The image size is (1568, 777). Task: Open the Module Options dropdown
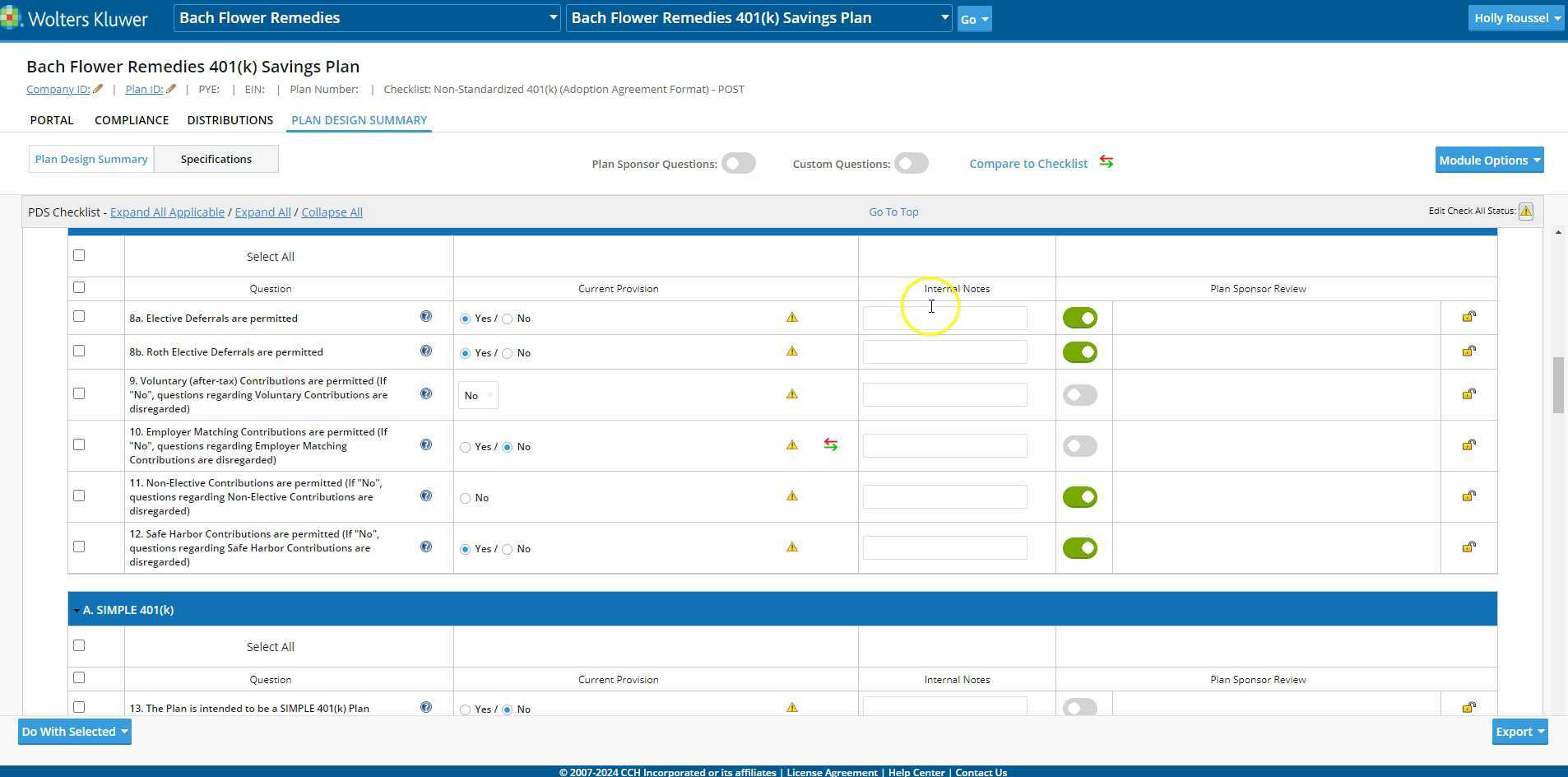click(1489, 161)
